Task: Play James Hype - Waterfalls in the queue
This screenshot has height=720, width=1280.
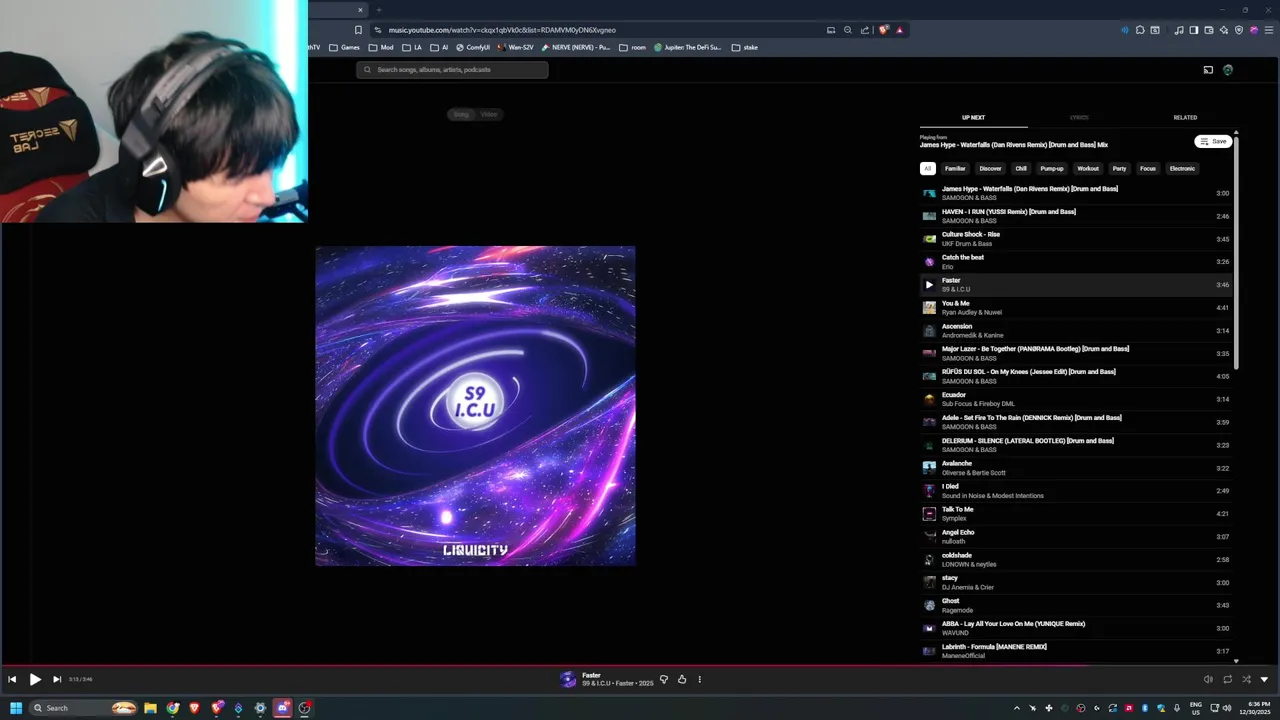Action: point(1076,193)
